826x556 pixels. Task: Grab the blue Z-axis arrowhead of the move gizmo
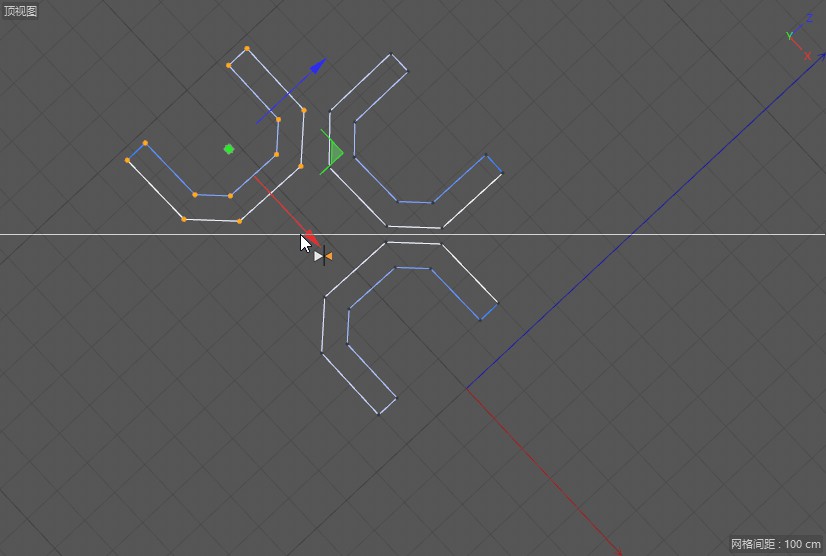[x=319, y=66]
